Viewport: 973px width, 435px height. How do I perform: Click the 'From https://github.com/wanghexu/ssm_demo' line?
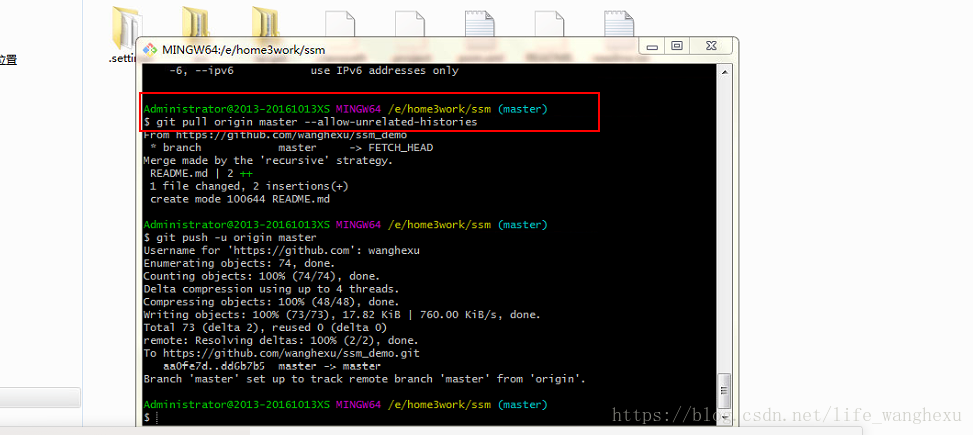275,135
